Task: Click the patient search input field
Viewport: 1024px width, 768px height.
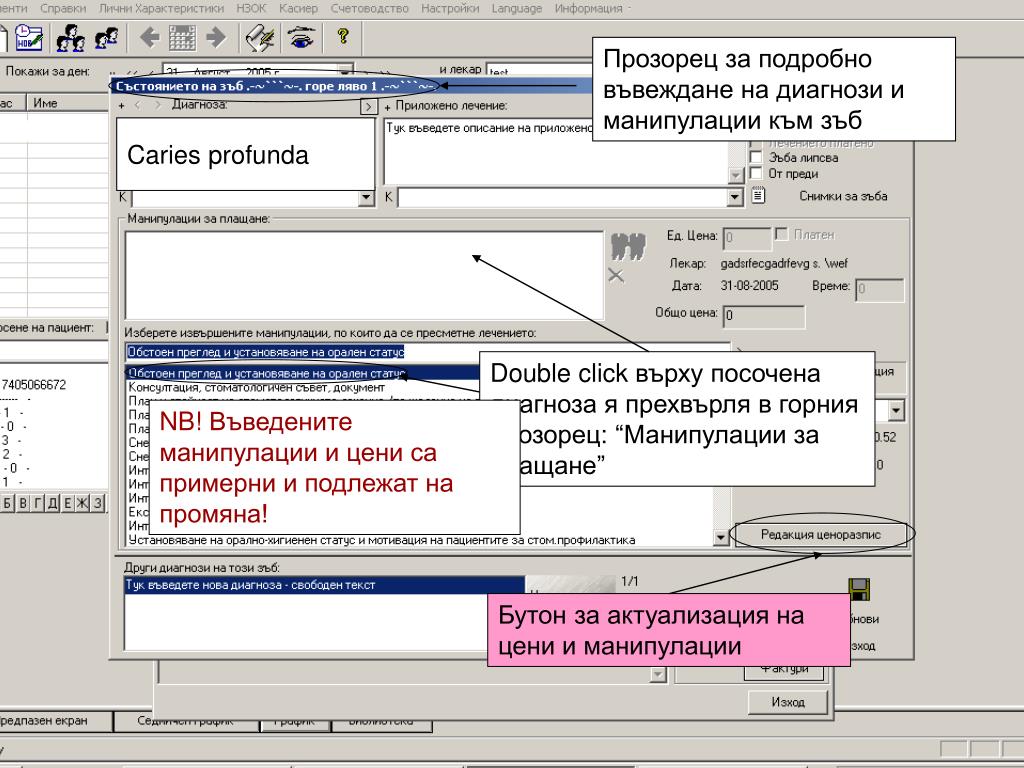Action: [x=54, y=351]
